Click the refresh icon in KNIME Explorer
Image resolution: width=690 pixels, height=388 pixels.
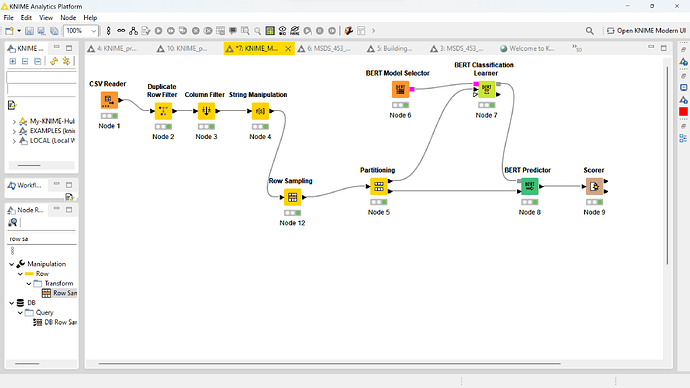pos(54,61)
